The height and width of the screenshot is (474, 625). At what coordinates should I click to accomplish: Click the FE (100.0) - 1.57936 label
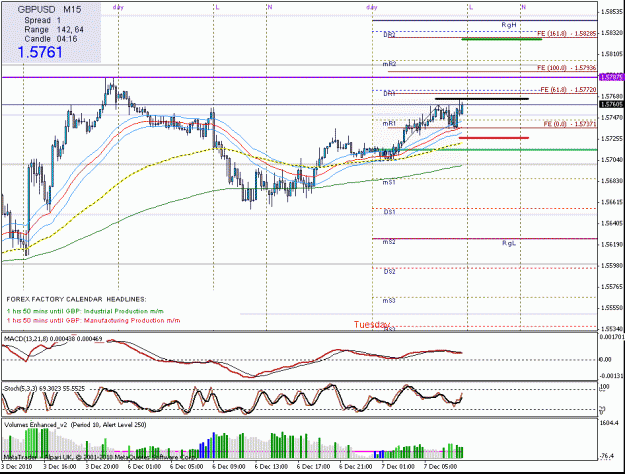566,68
